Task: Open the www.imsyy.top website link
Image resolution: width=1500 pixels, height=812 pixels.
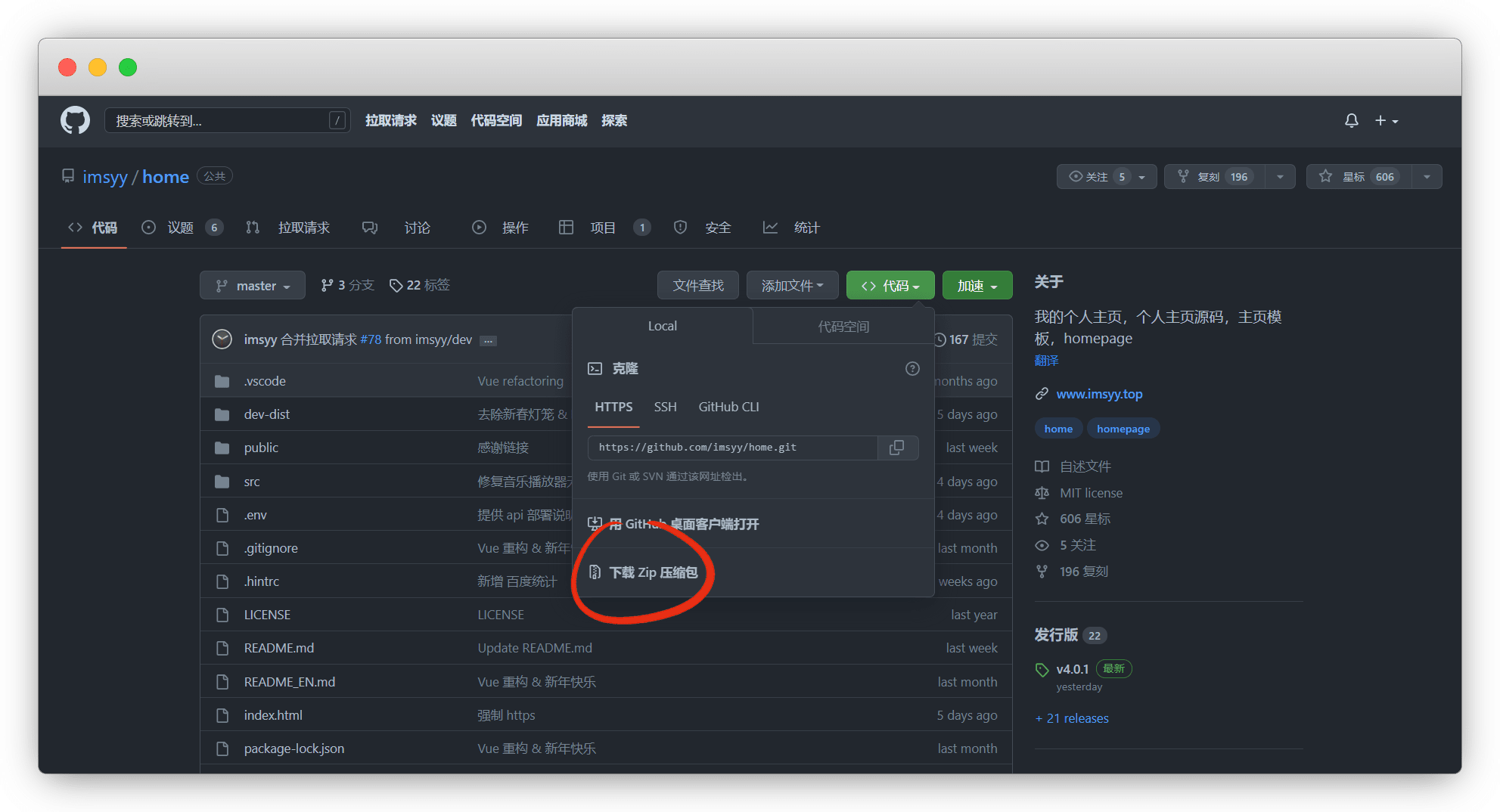Action: click(x=1099, y=394)
